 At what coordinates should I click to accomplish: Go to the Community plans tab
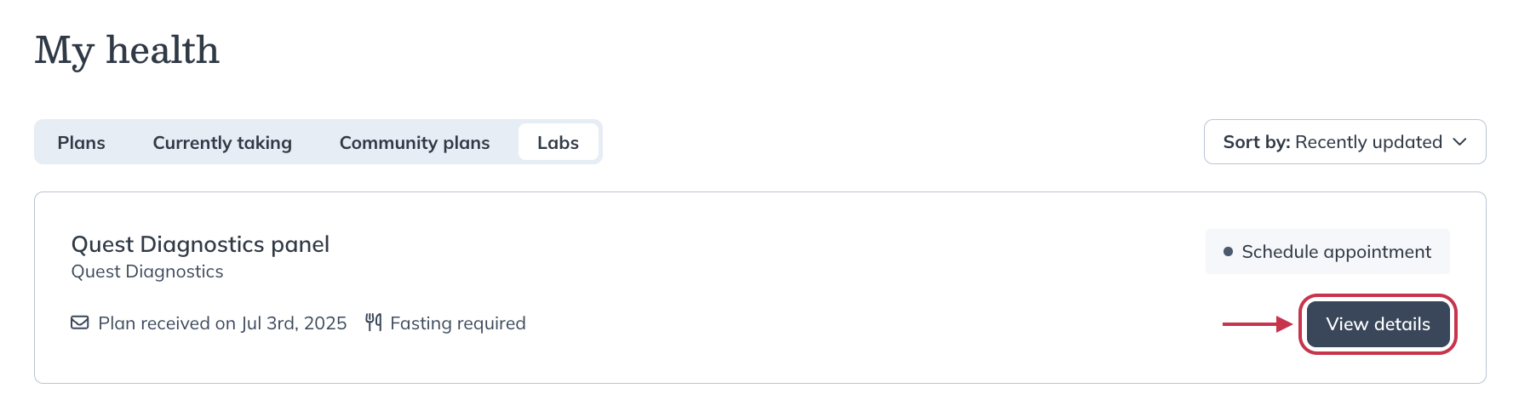coord(414,142)
